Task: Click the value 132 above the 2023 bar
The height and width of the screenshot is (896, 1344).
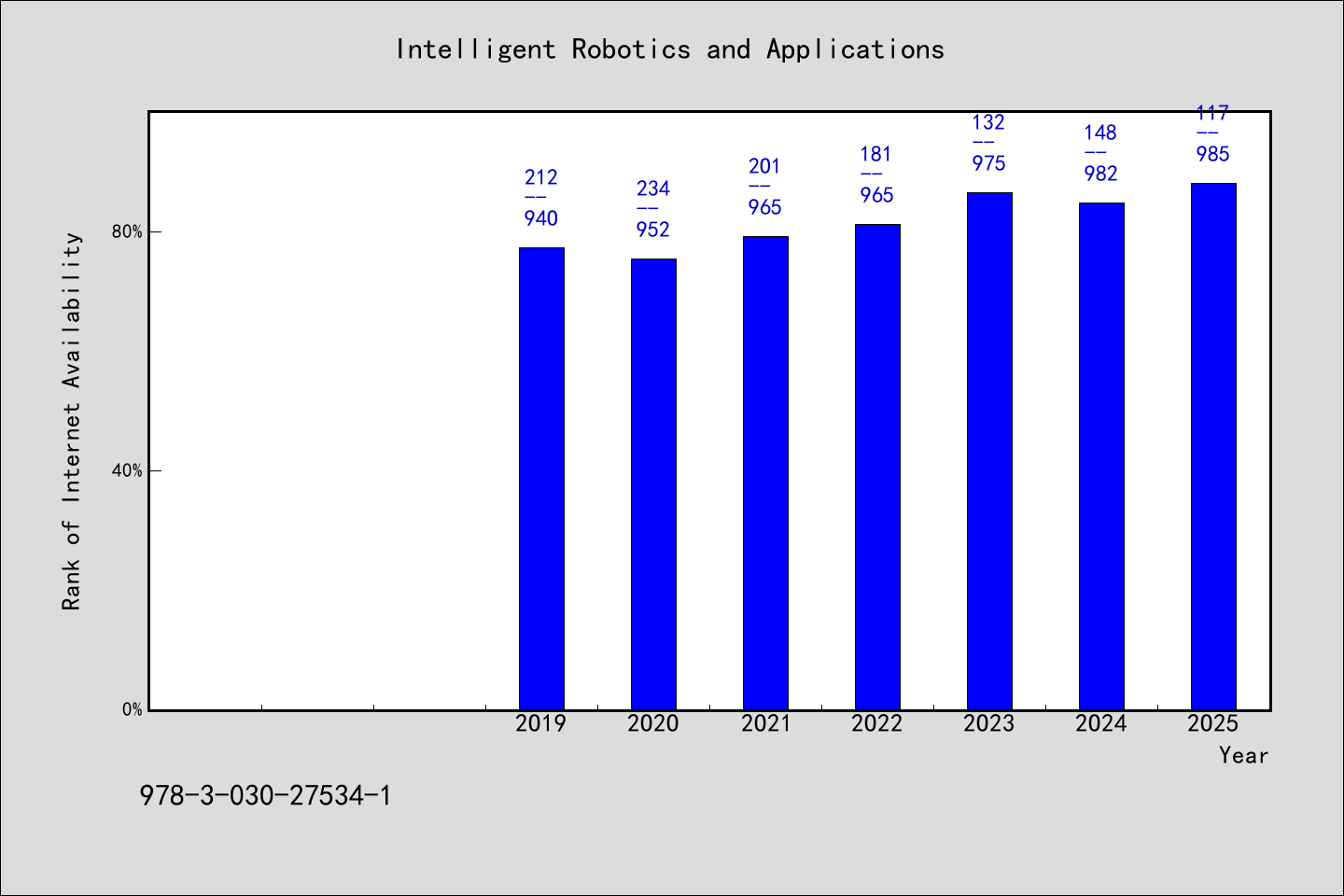Action: coord(989,122)
